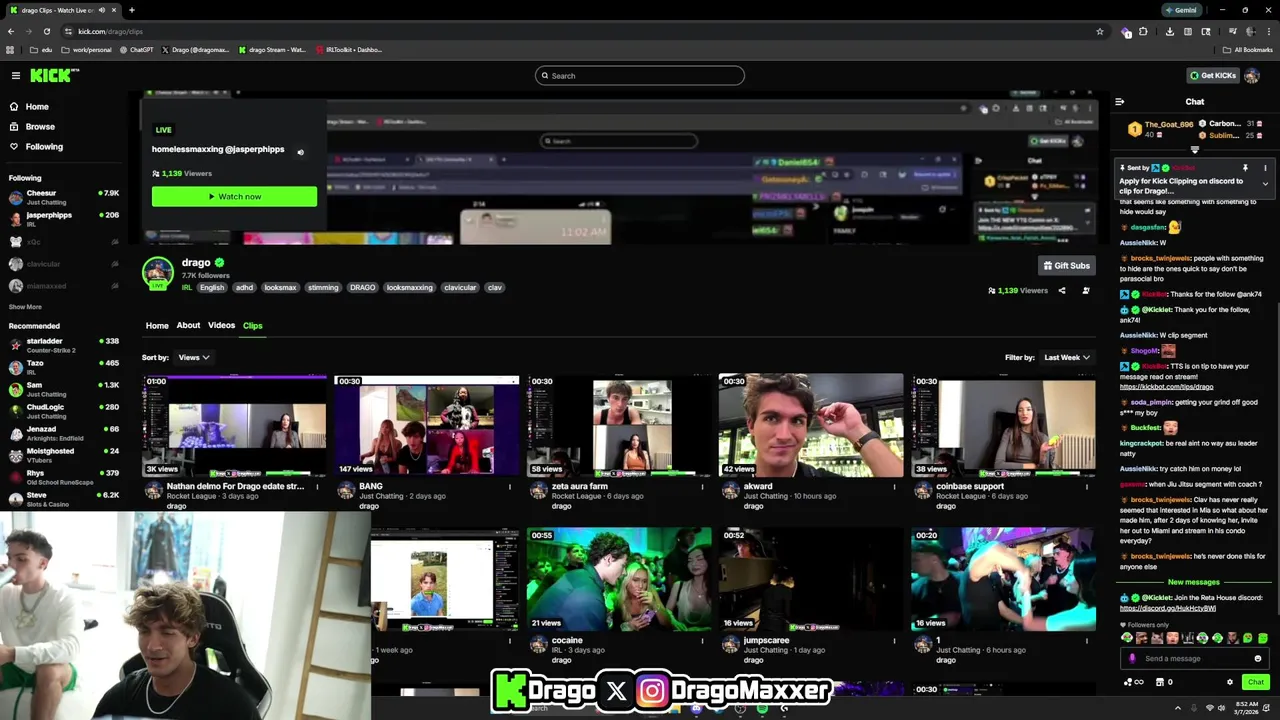Open the akward clip thumbnail
The image size is (1280, 720).
click(811, 426)
